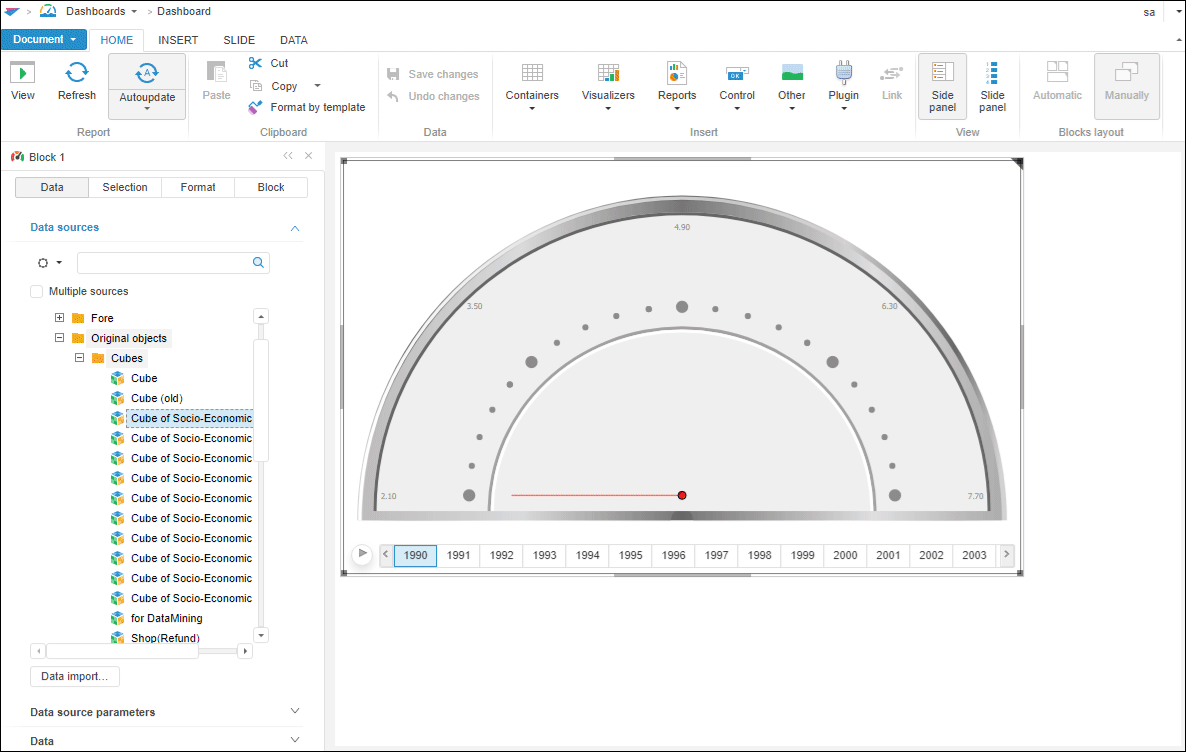
Task: Click the Data import button
Action: point(75,677)
